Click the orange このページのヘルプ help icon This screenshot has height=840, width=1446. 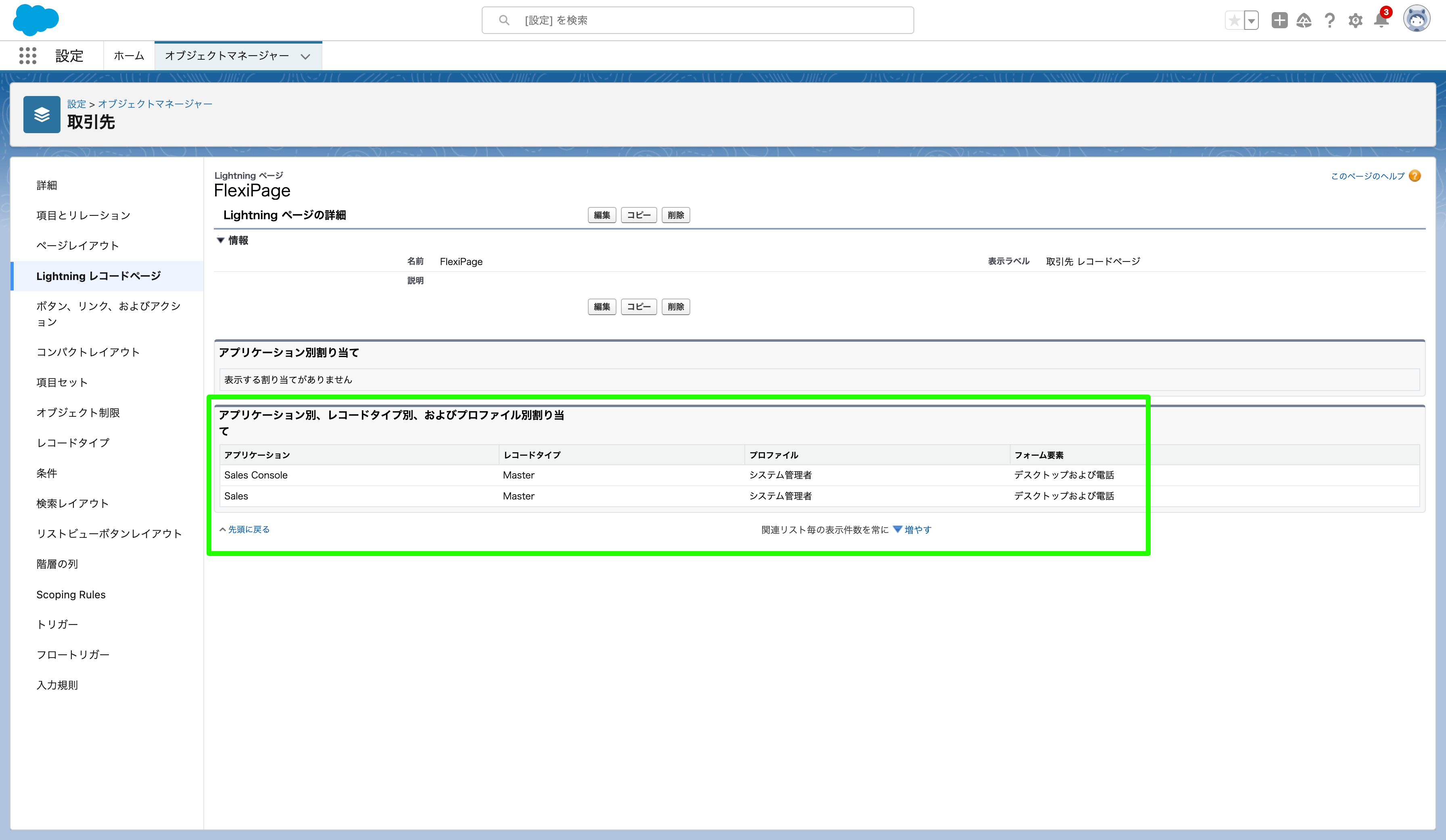pyautogui.click(x=1415, y=176)
